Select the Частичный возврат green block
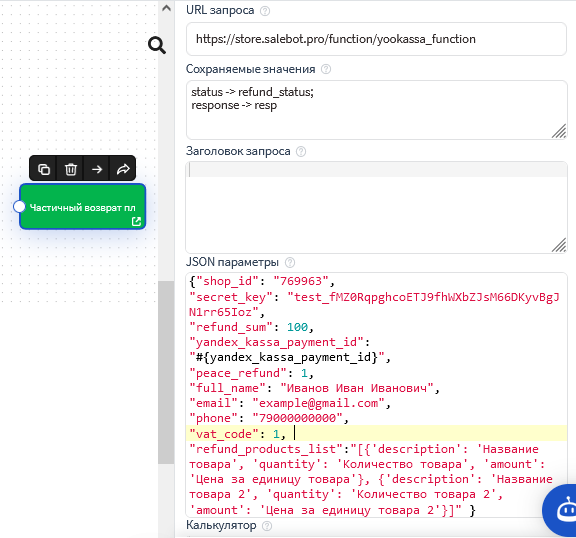This screenshot has height=538, width=576. (83, 207)
